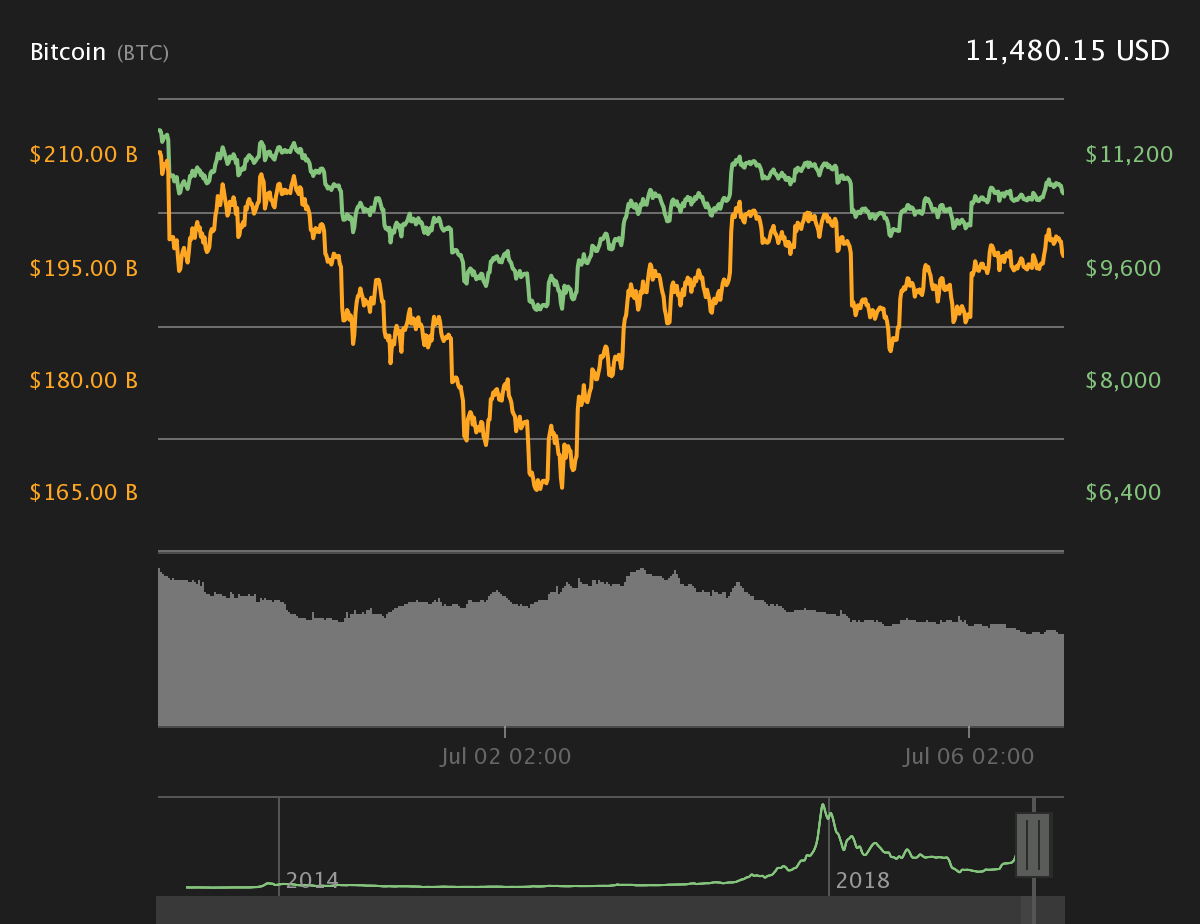Click the 2018 marker in the navigator

[x=862, y=881]
